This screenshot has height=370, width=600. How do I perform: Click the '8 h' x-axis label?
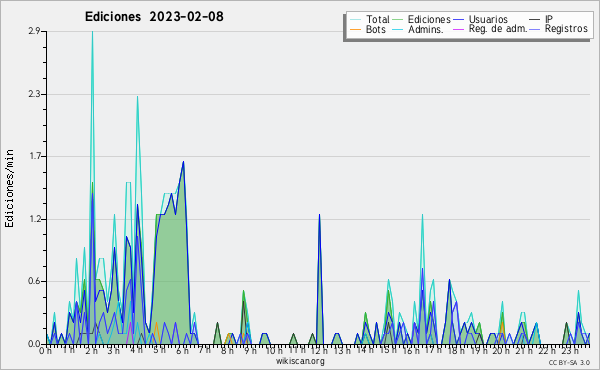click(227, 351)
